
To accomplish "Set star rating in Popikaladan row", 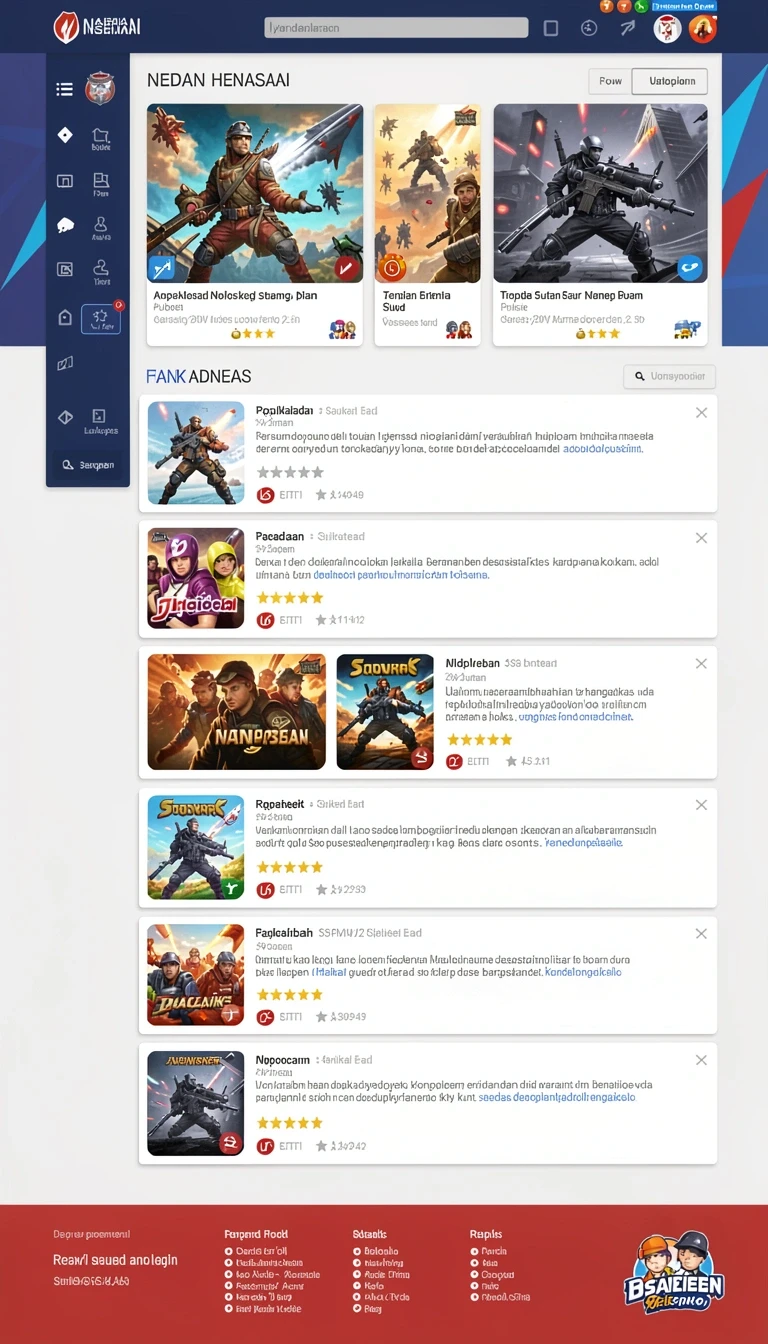I will [290, 472].
